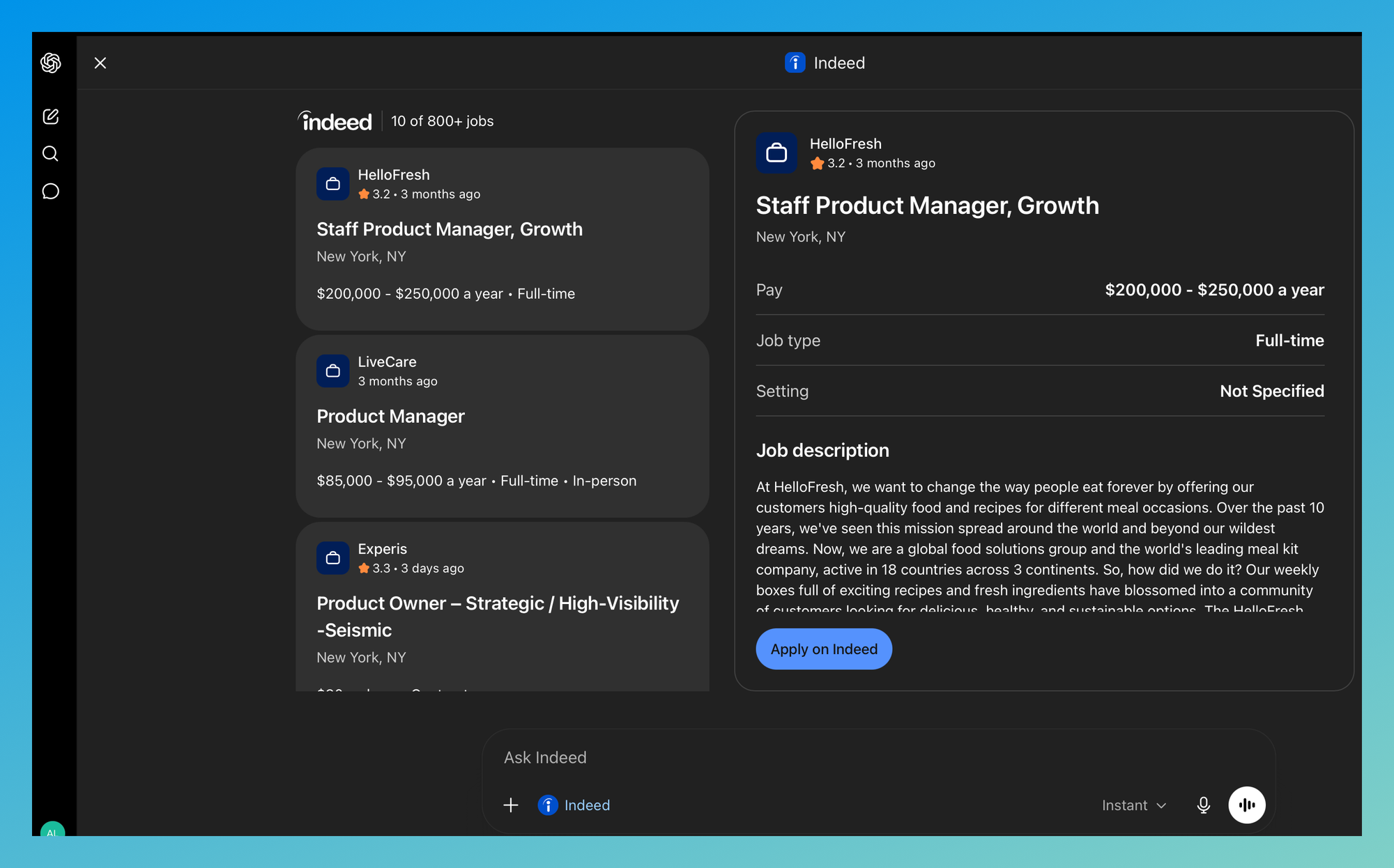
Task: Click the plus attachment icon
Action: pyautogui.click(x=511, y=805)
